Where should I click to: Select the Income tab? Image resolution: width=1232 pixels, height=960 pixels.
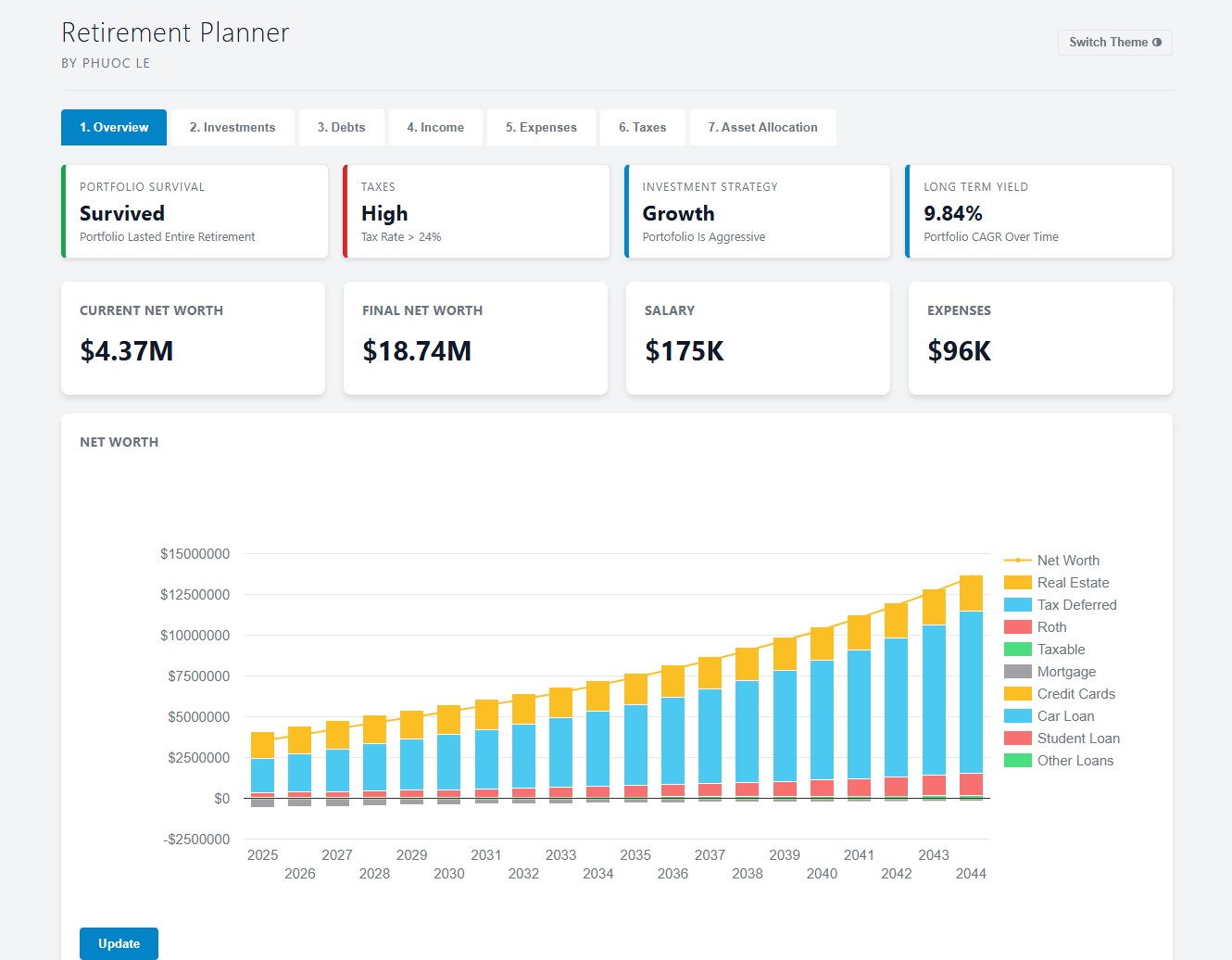[435, 127]
